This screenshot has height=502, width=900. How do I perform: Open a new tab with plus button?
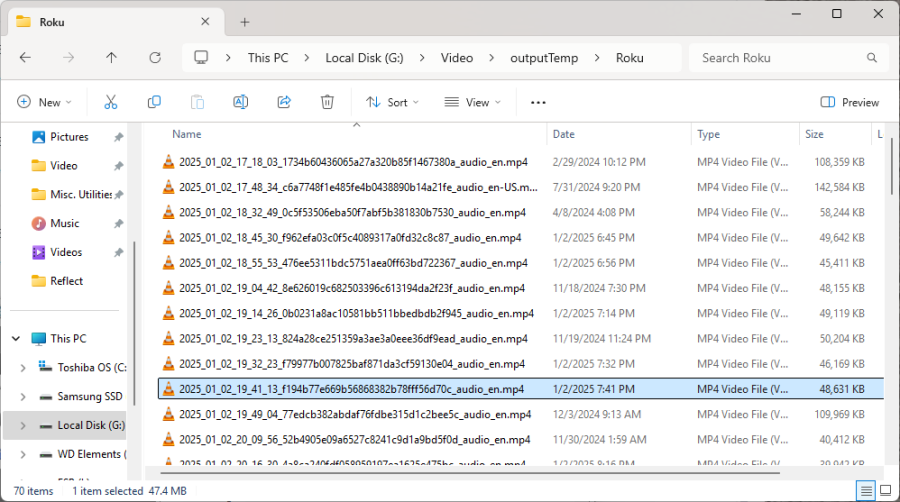pos(245,22)
